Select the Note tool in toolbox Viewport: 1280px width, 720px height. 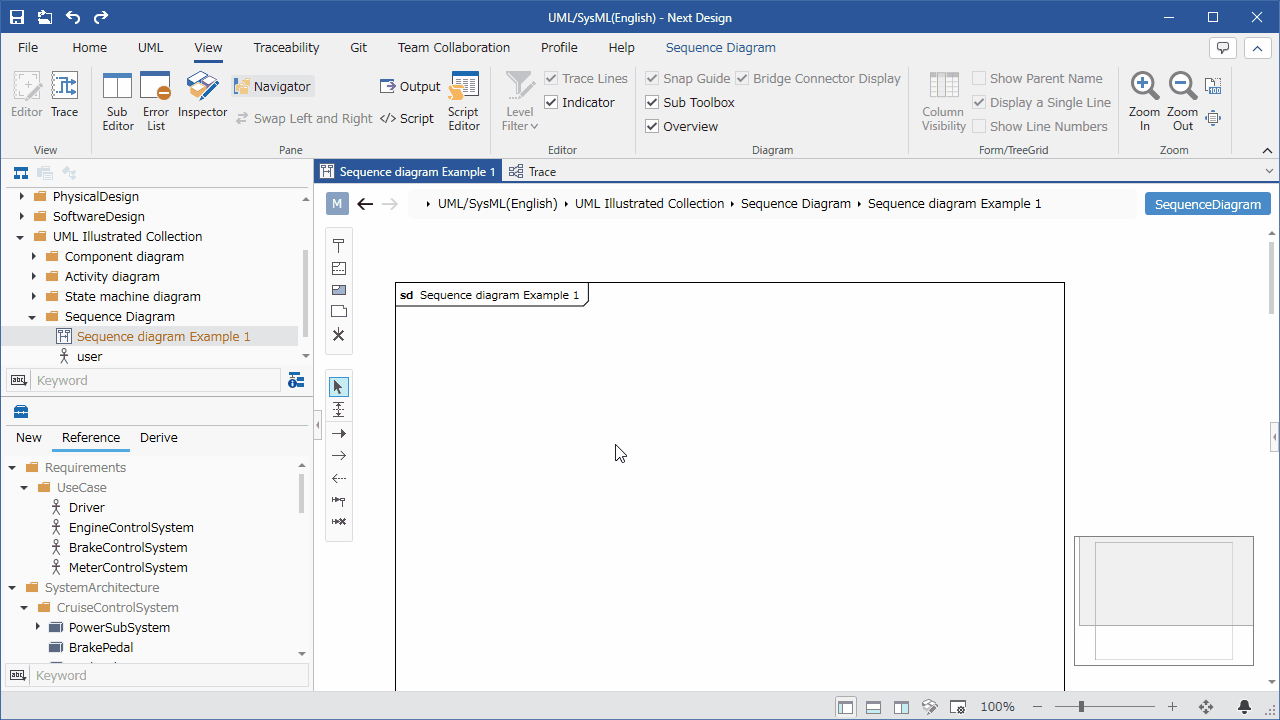[339, 312]
